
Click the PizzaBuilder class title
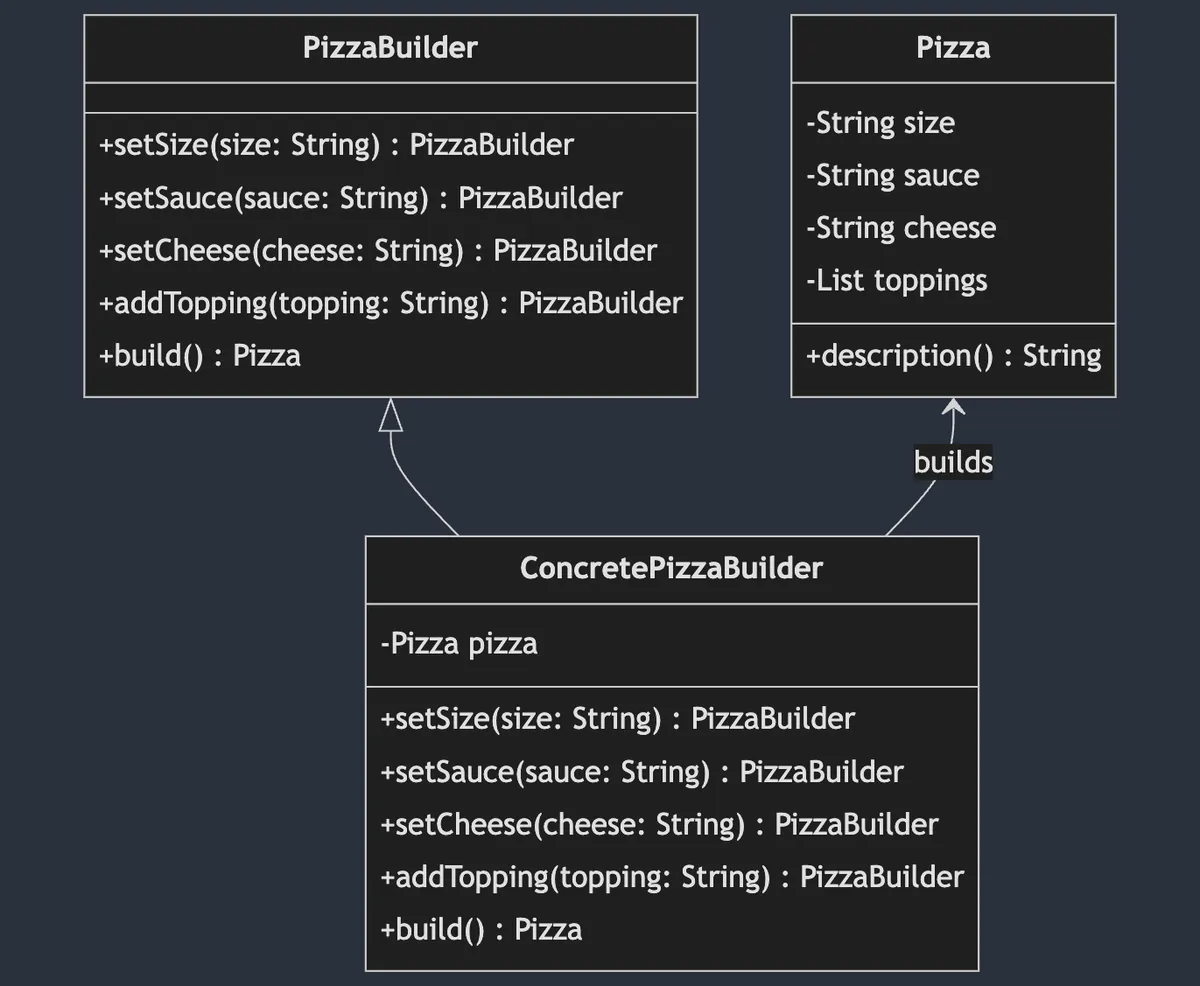(x=390, y=48)
